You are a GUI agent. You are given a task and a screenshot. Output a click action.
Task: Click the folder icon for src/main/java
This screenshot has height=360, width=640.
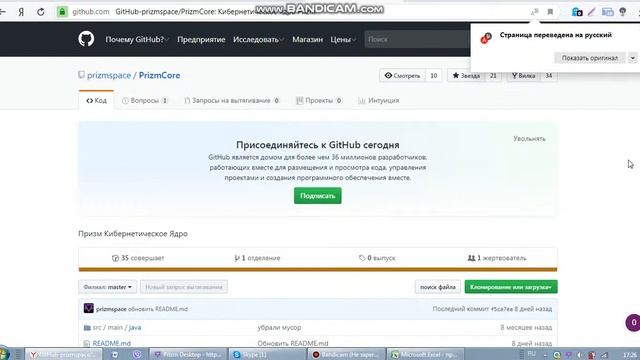(x=87, y=327)
